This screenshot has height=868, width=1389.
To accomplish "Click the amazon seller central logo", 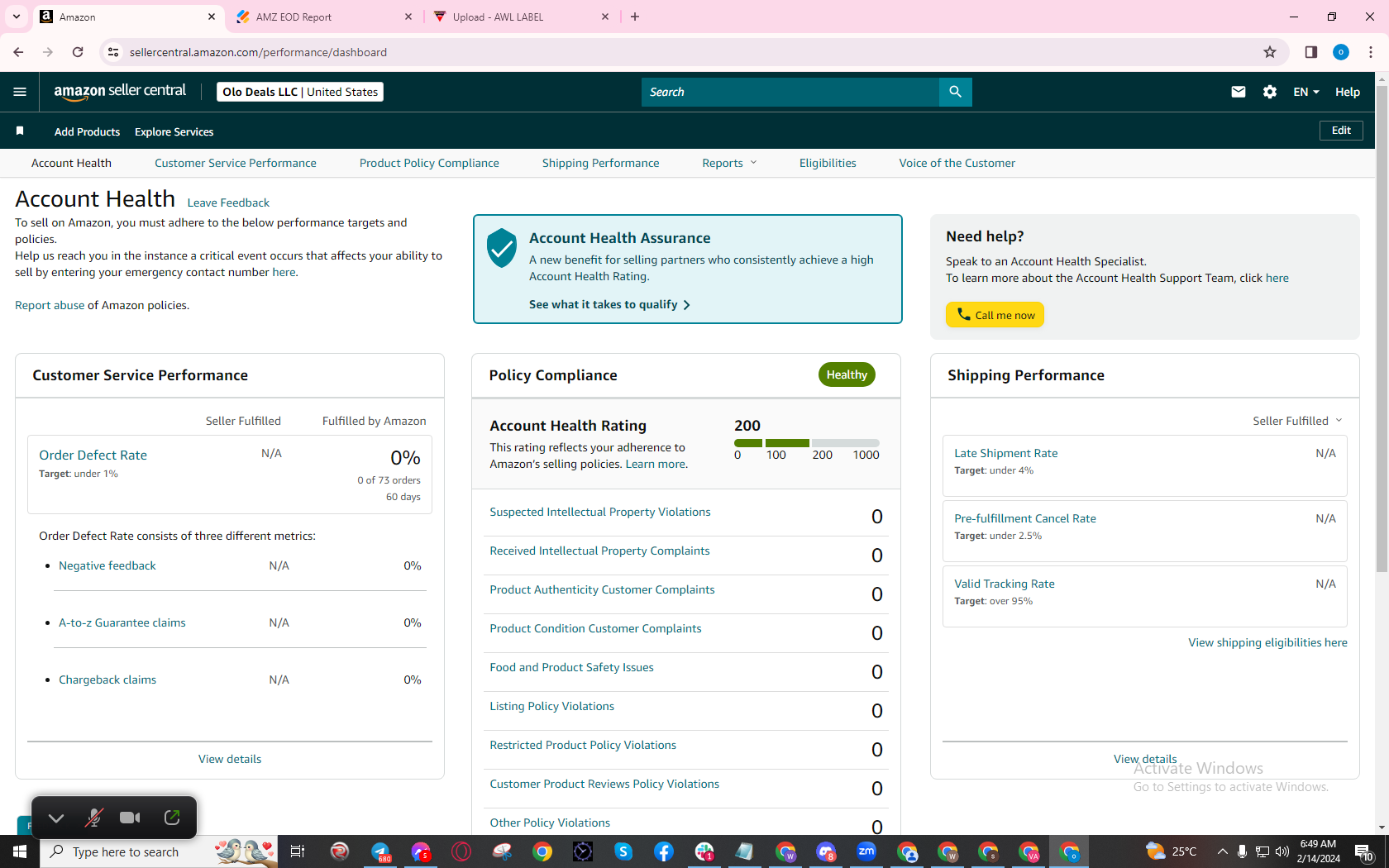I will click(x=120, y=92).
